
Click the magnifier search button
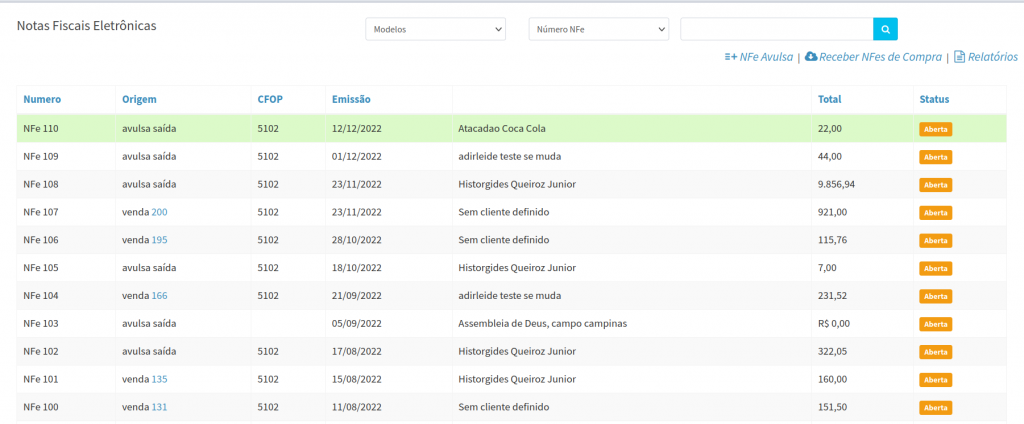tap(885, 29)
